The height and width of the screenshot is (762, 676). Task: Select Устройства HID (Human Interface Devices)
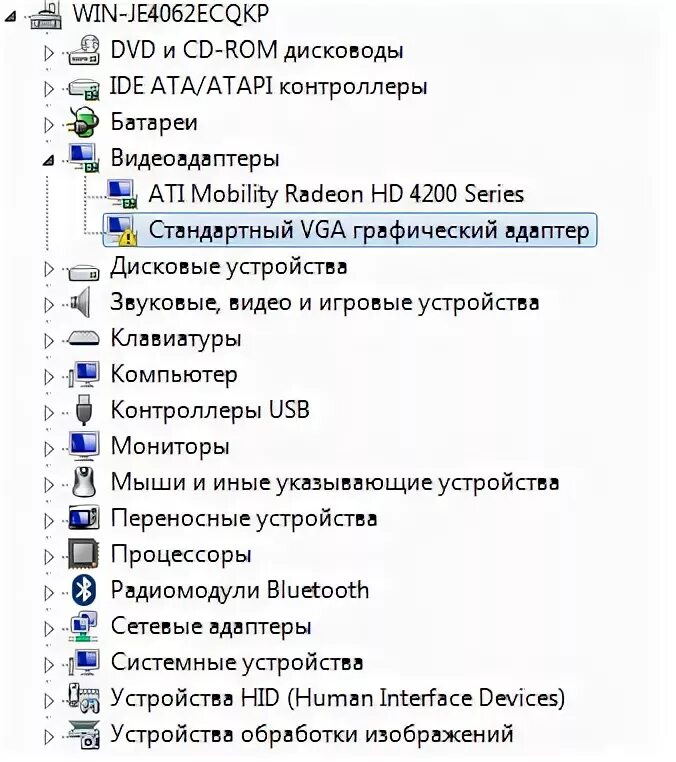pyautogui.click(x=338, y=698)
